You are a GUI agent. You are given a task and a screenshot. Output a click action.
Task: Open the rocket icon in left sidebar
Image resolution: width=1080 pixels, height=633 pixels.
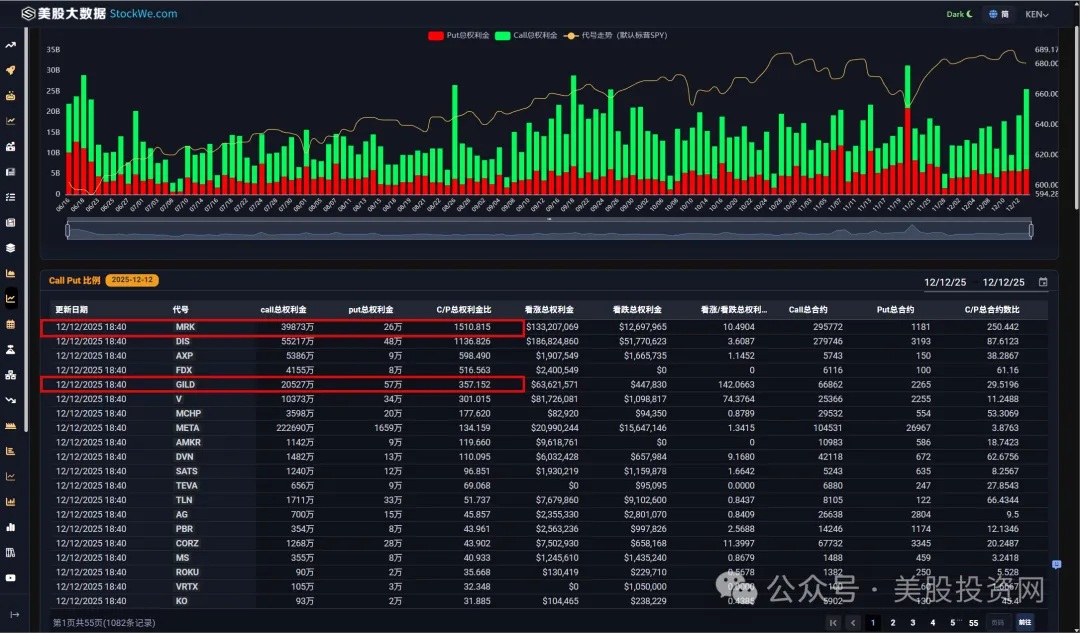click(11, 70)
